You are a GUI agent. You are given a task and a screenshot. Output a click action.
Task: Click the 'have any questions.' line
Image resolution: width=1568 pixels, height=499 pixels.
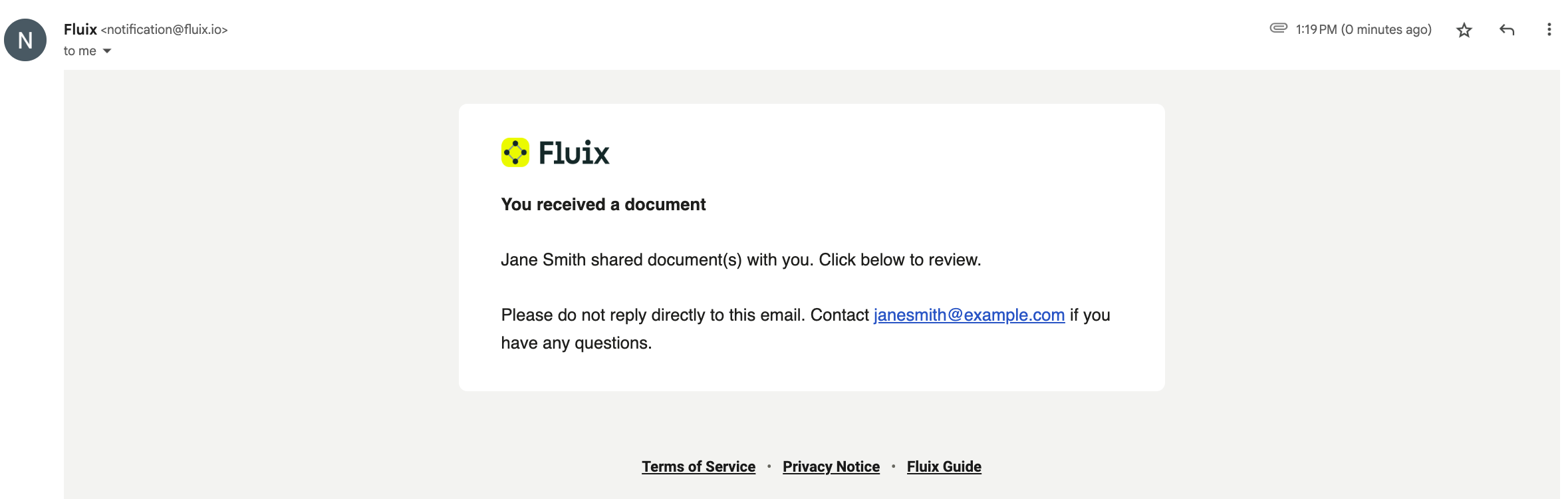pos(577,343)
